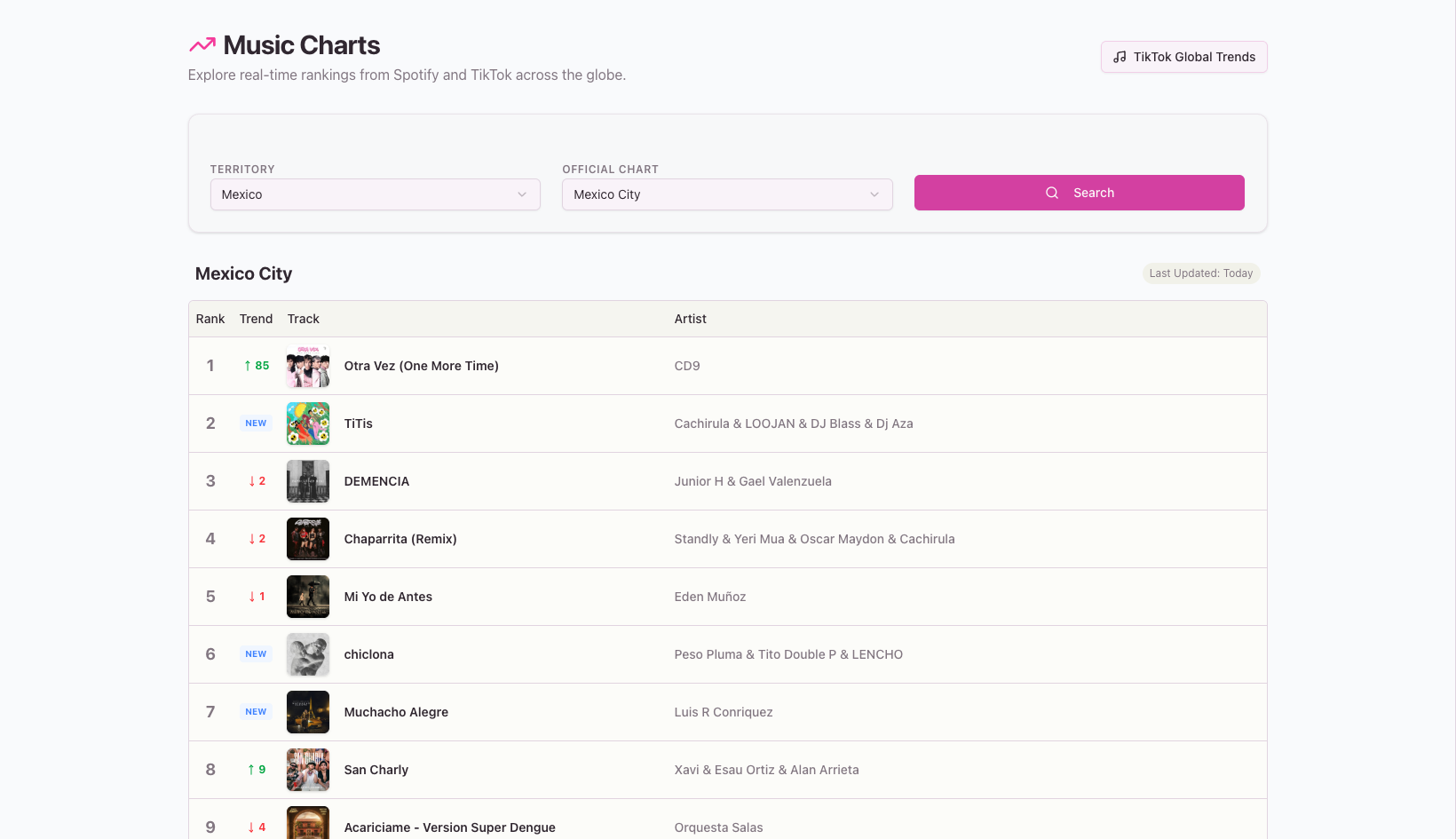Click the pink trending arrow logo icon
Viewport: 1456px width, 839px height.
[x=201, y=44]
